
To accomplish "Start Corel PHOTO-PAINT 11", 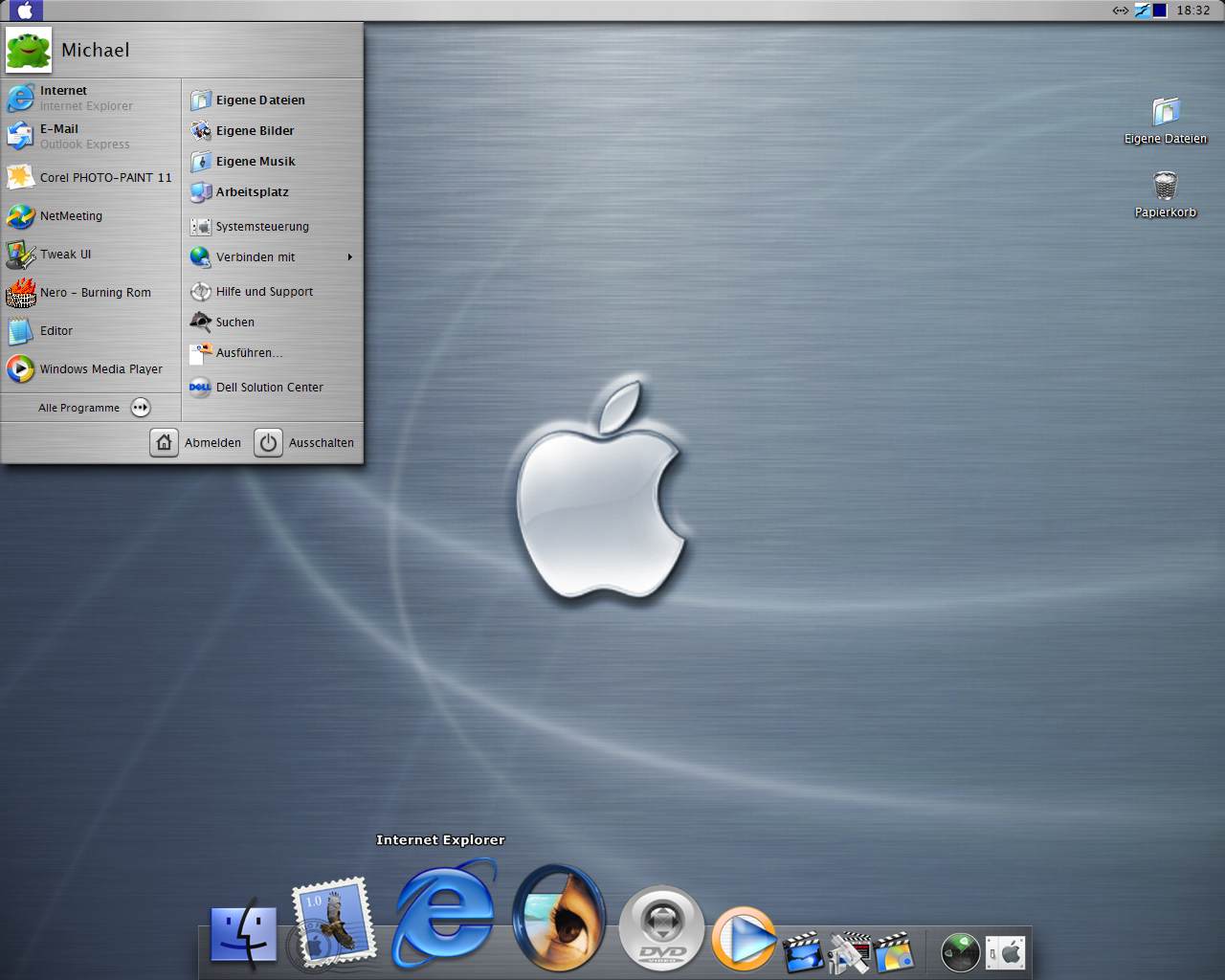I will coord(92,177).
